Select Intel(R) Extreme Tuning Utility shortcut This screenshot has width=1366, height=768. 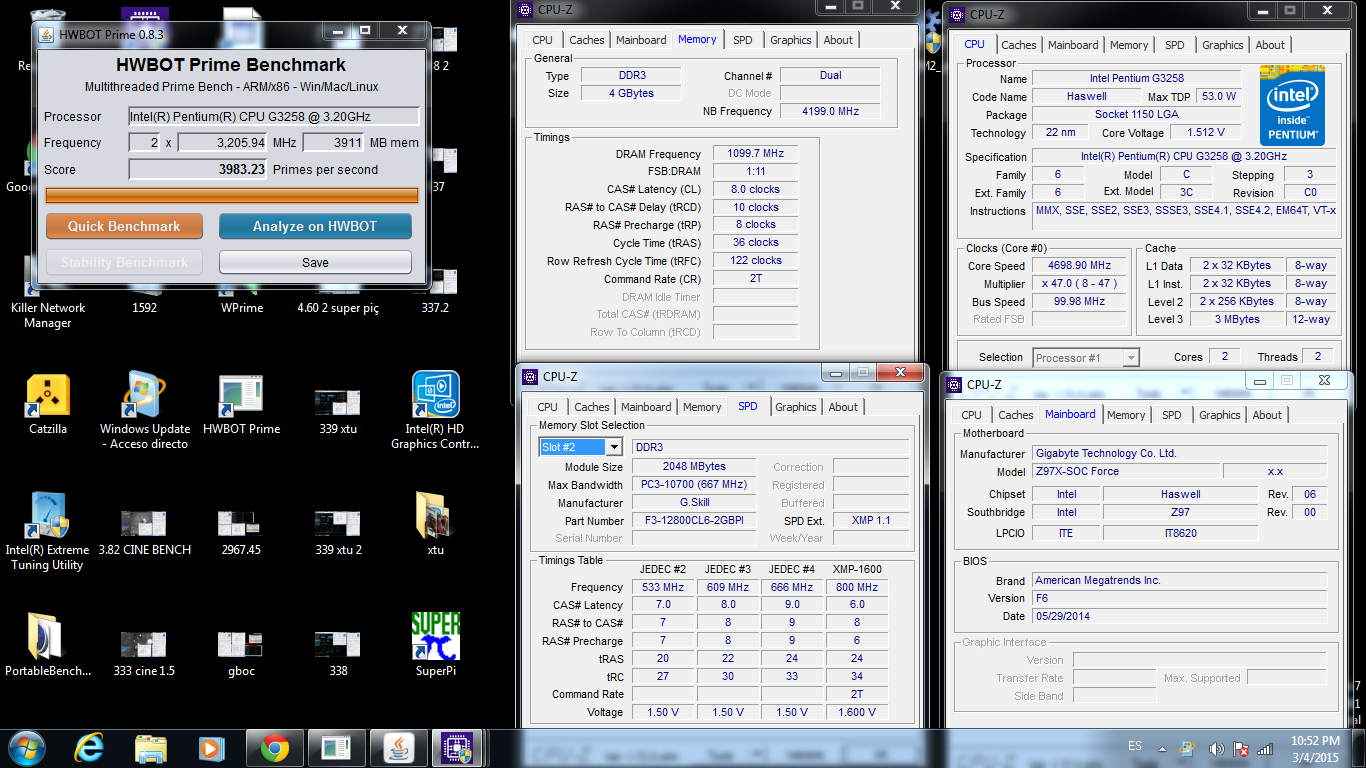click(x=48, y=532)
